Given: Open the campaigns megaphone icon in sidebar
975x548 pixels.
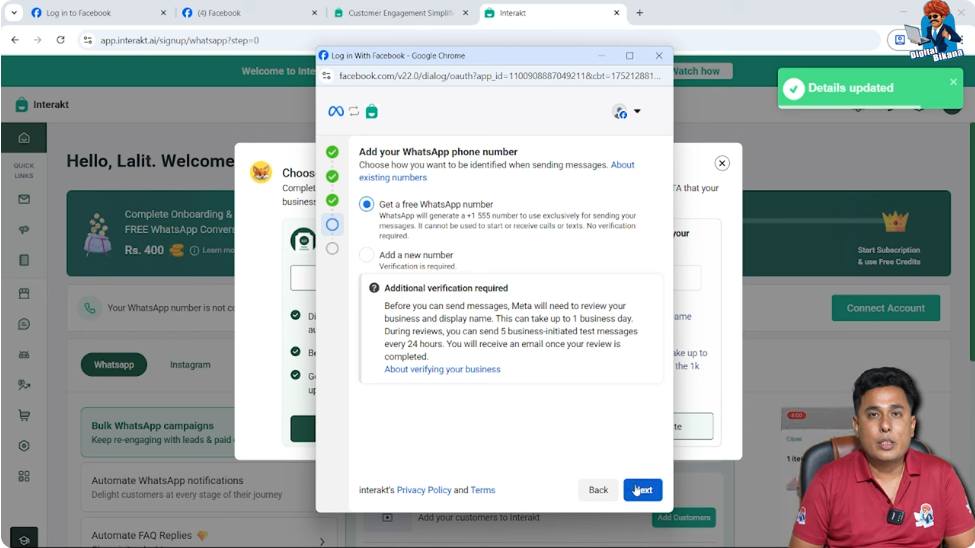Looking at the screenshot, I should 24,230.
